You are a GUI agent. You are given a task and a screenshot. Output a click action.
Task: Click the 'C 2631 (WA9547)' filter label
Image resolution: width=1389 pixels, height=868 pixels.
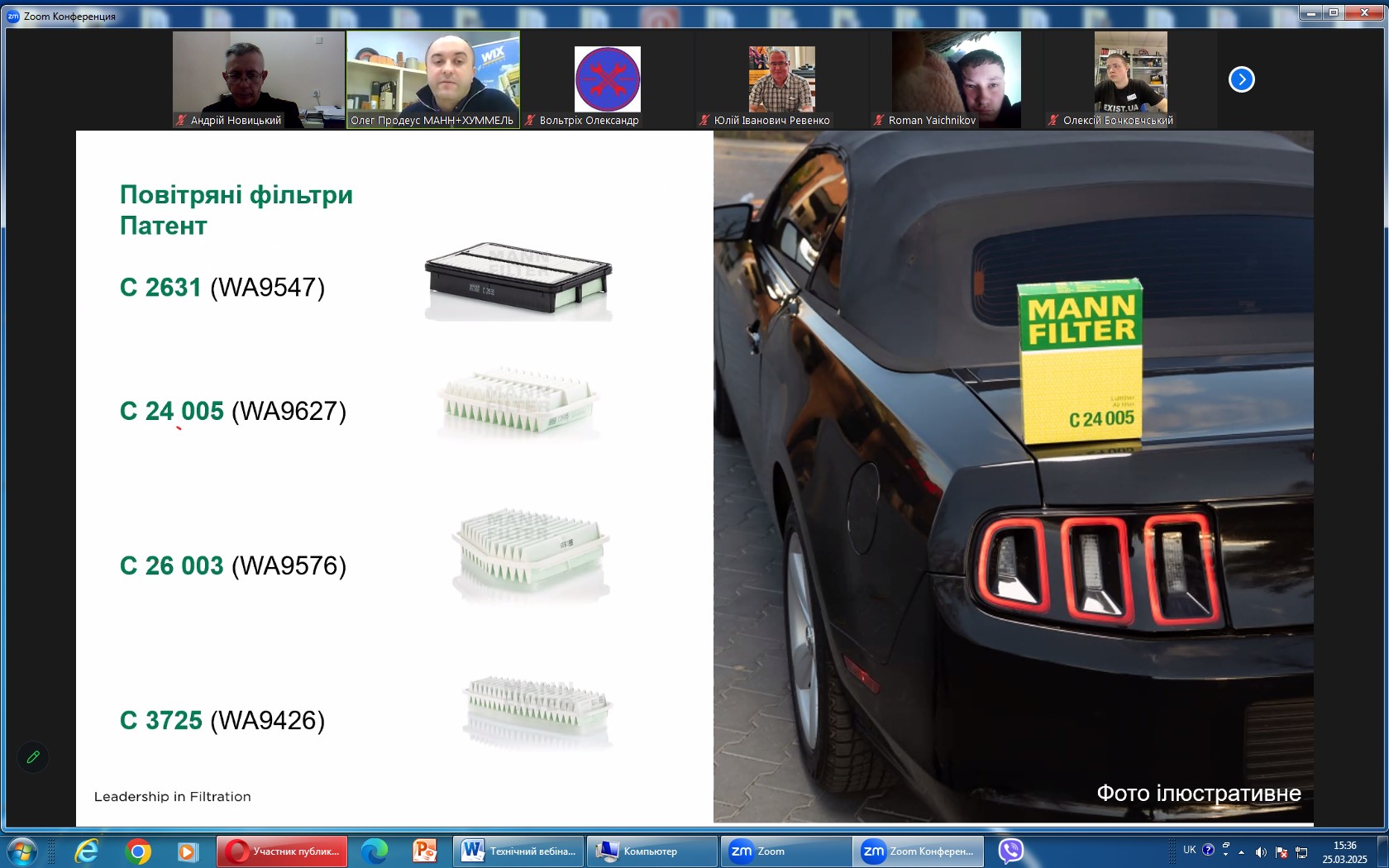pyautogui.click(x=222, y=288)
